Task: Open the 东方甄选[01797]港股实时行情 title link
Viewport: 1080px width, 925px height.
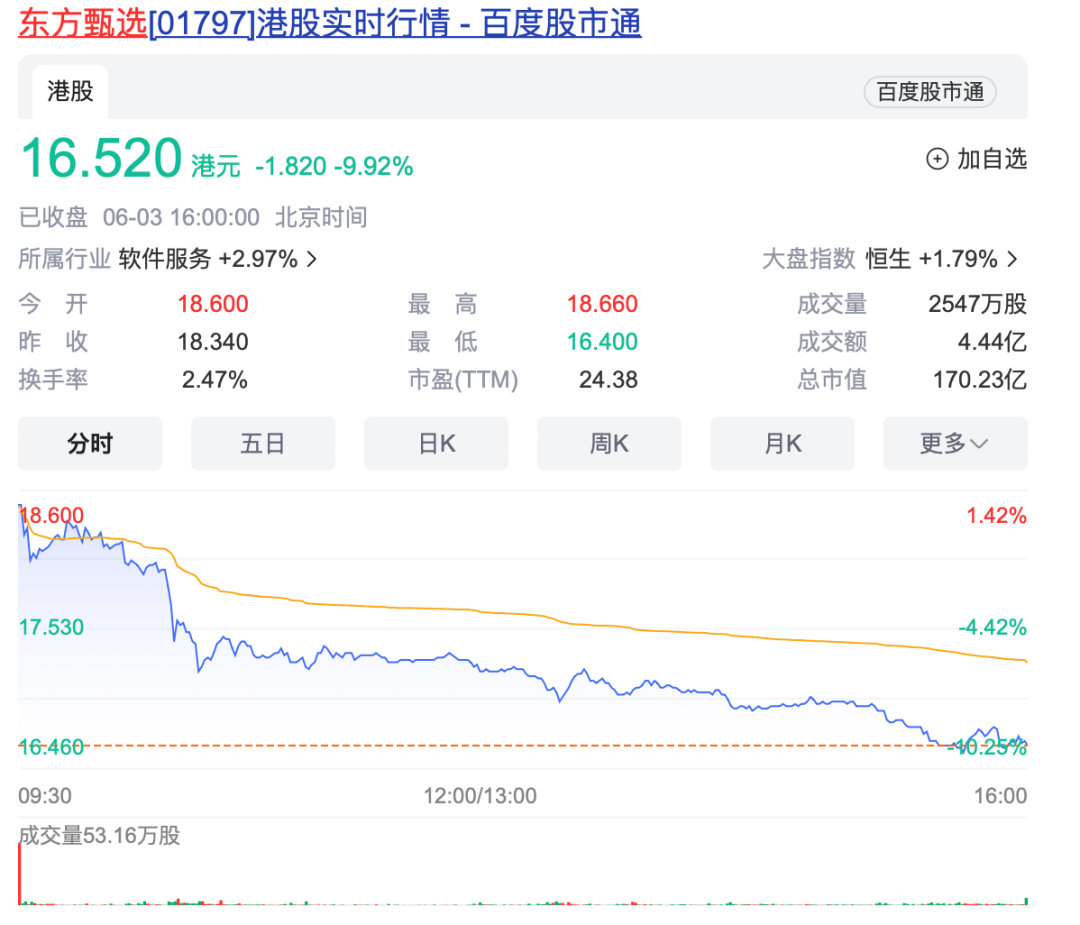Action: click(x=330, y=23)
